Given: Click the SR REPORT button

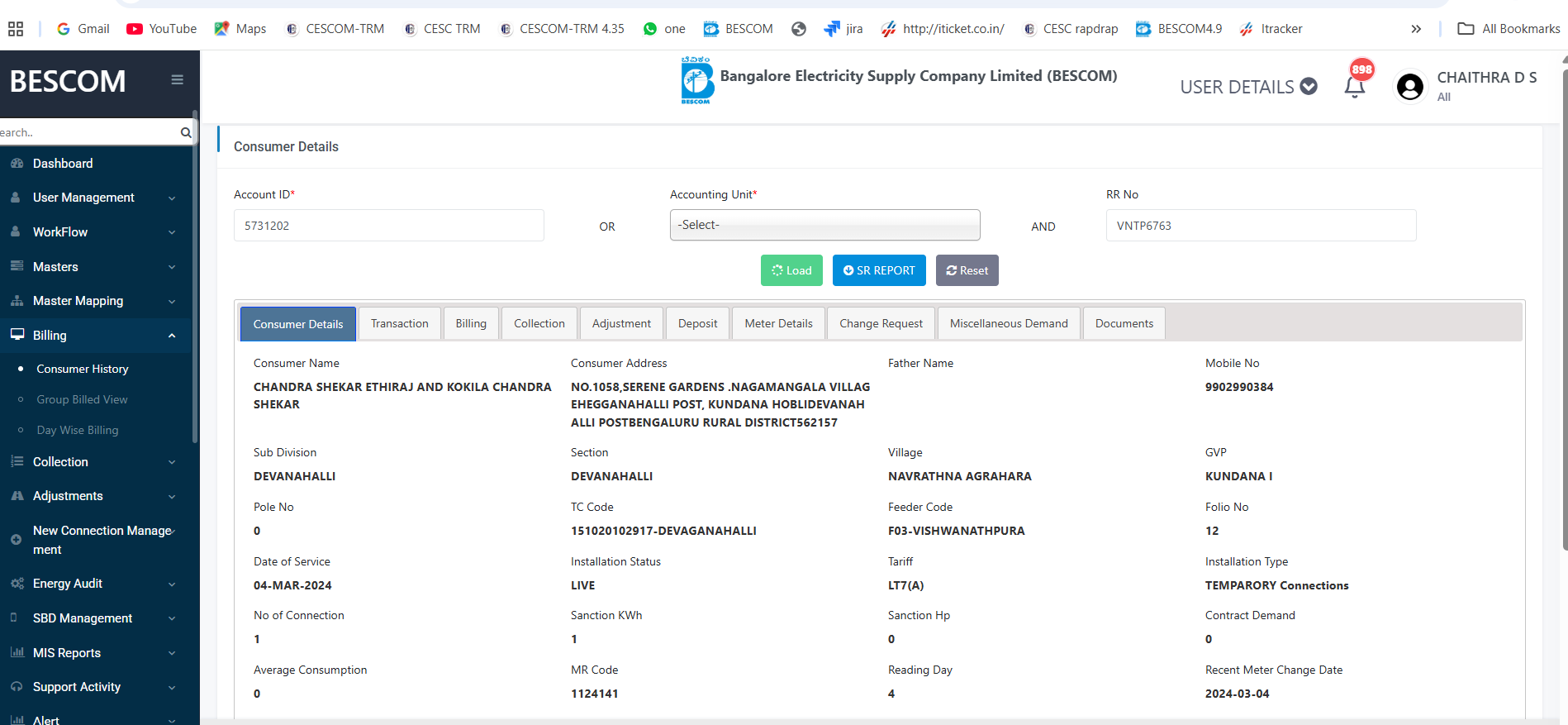Looking at the screenshot, I should pyautogui.click(x=879, y=270).
